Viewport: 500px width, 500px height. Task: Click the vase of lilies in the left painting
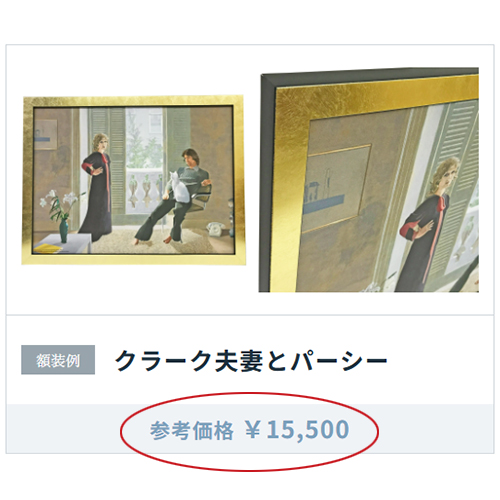[59, 215]
